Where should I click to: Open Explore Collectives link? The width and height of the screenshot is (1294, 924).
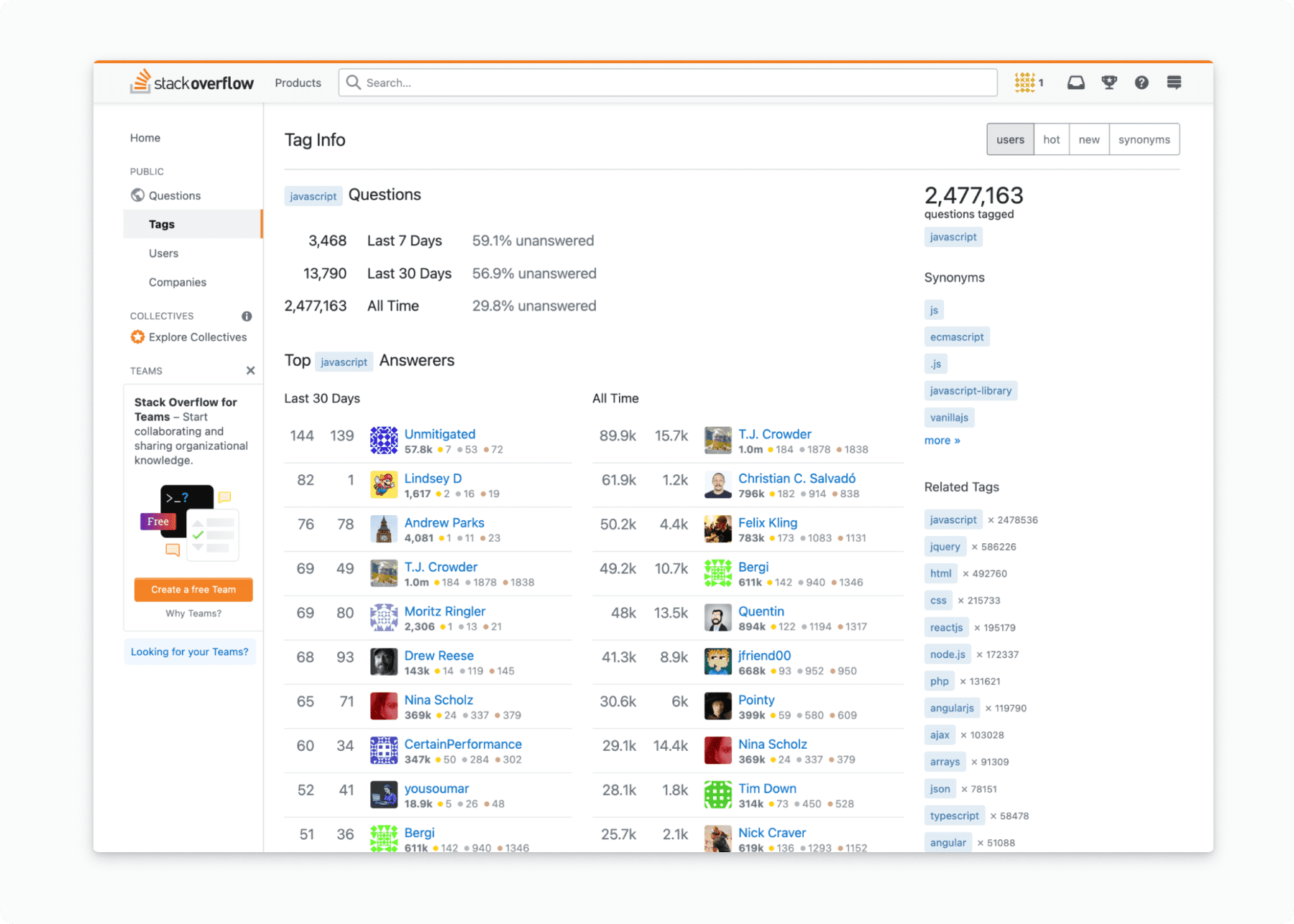(x=198, y=337)
